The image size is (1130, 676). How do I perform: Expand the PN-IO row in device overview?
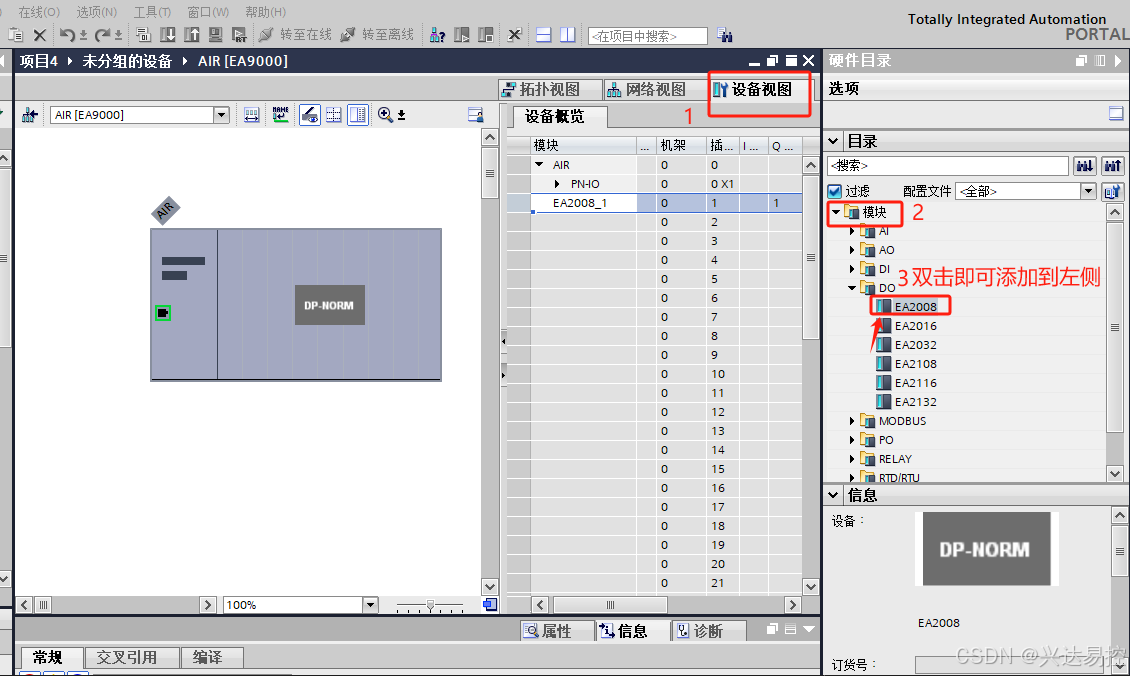pos(556,184)
